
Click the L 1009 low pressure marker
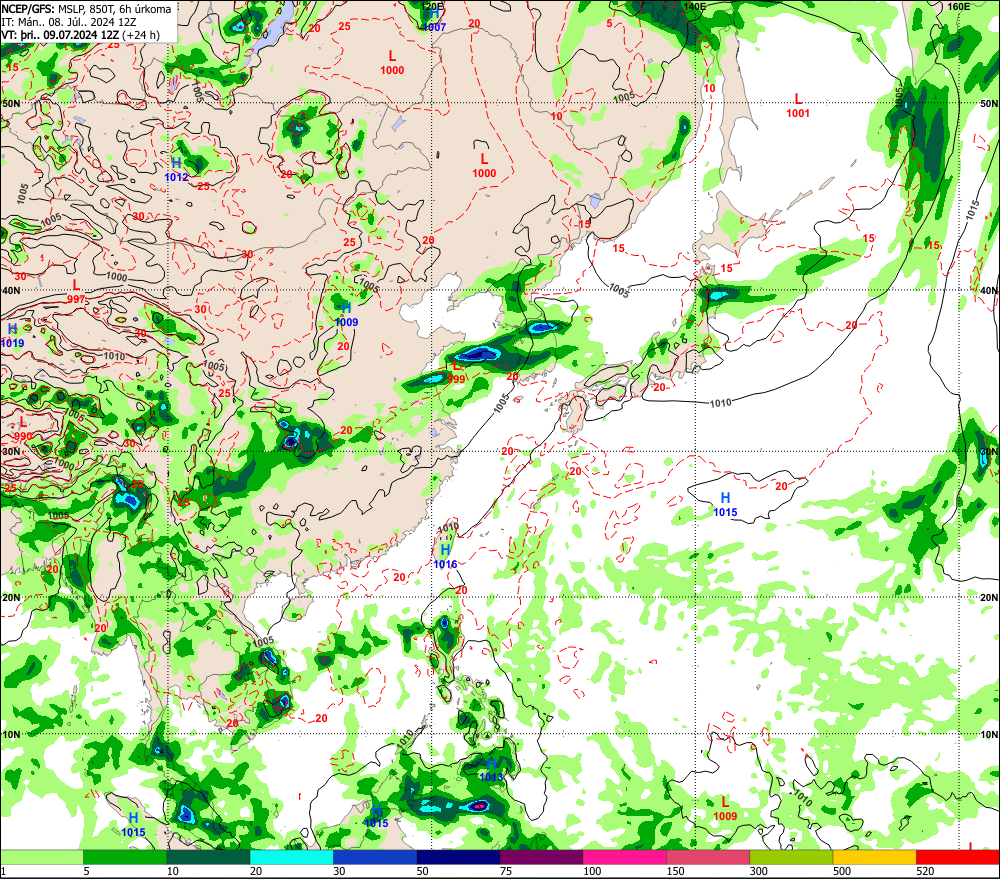[x=725, y=809]
